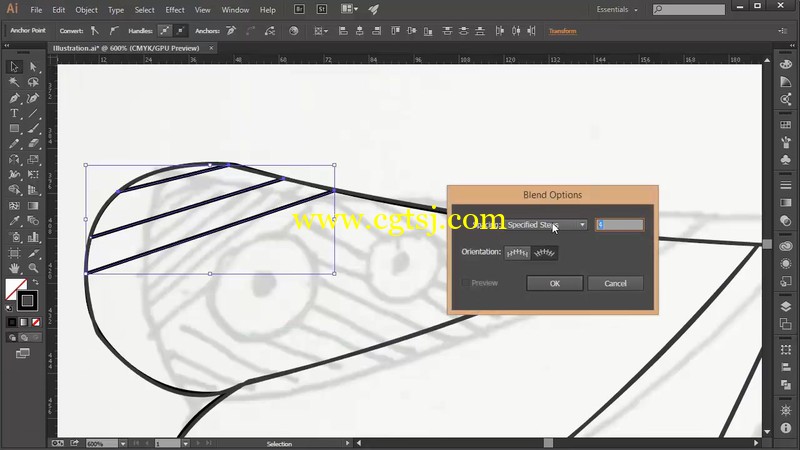The image size is (800, 450).
Task: Open the Align To options dropdown
Action: (321, 31)
